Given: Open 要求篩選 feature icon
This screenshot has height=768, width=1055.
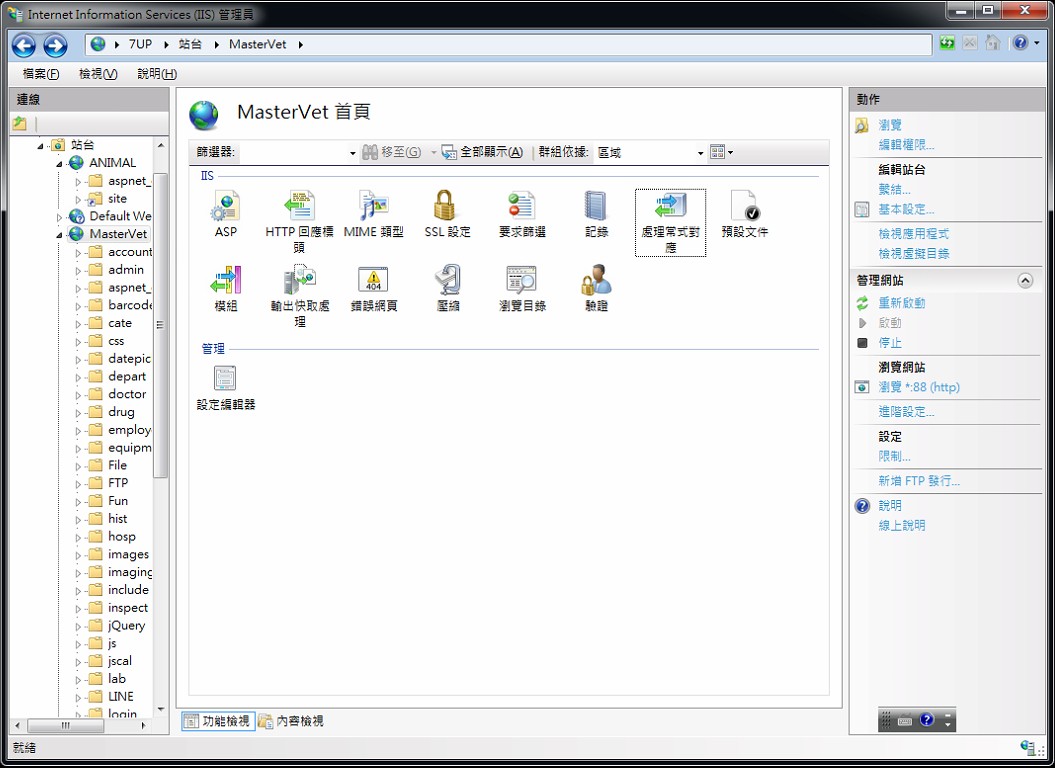Looking at the screenshot, I should click(x=522, y=214).
